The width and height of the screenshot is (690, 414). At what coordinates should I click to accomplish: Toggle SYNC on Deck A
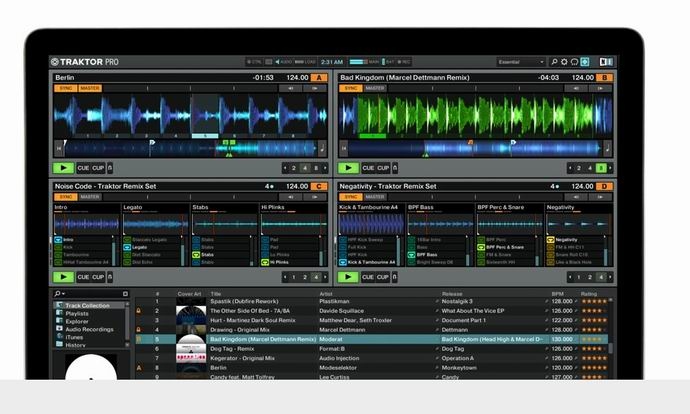tap(66, 88)
